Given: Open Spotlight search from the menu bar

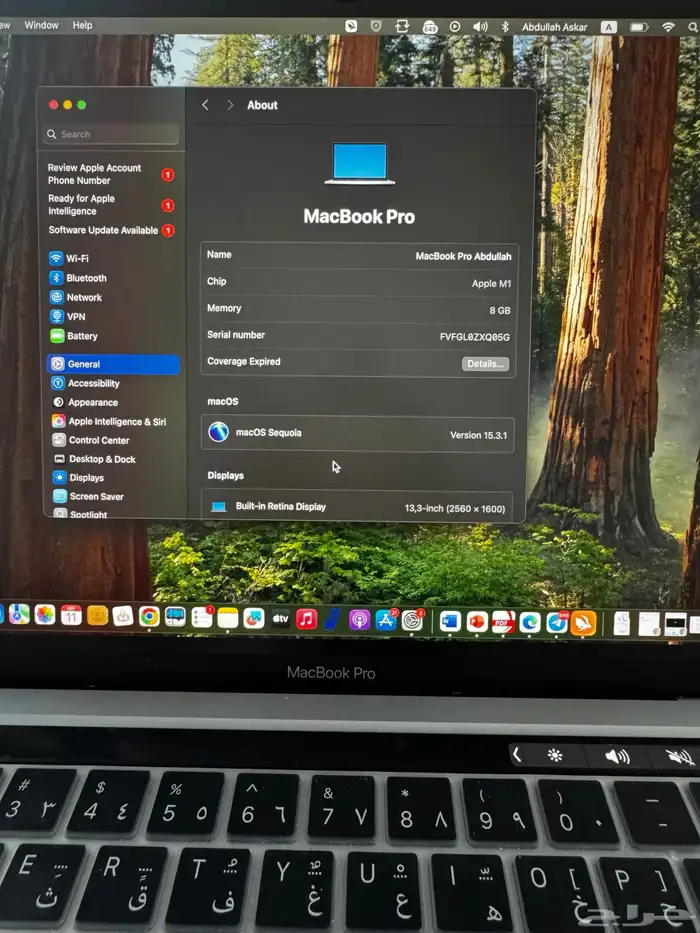Looking at the screenshot, I should 693,27.
